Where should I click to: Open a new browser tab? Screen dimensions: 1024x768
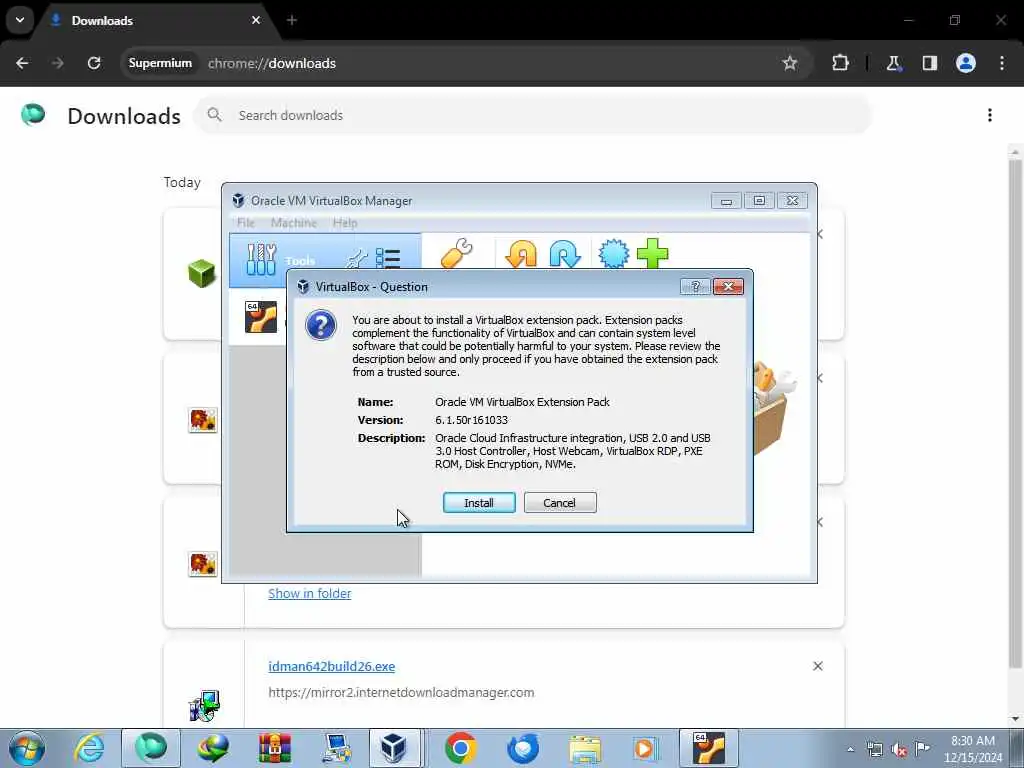coord(292,20)
